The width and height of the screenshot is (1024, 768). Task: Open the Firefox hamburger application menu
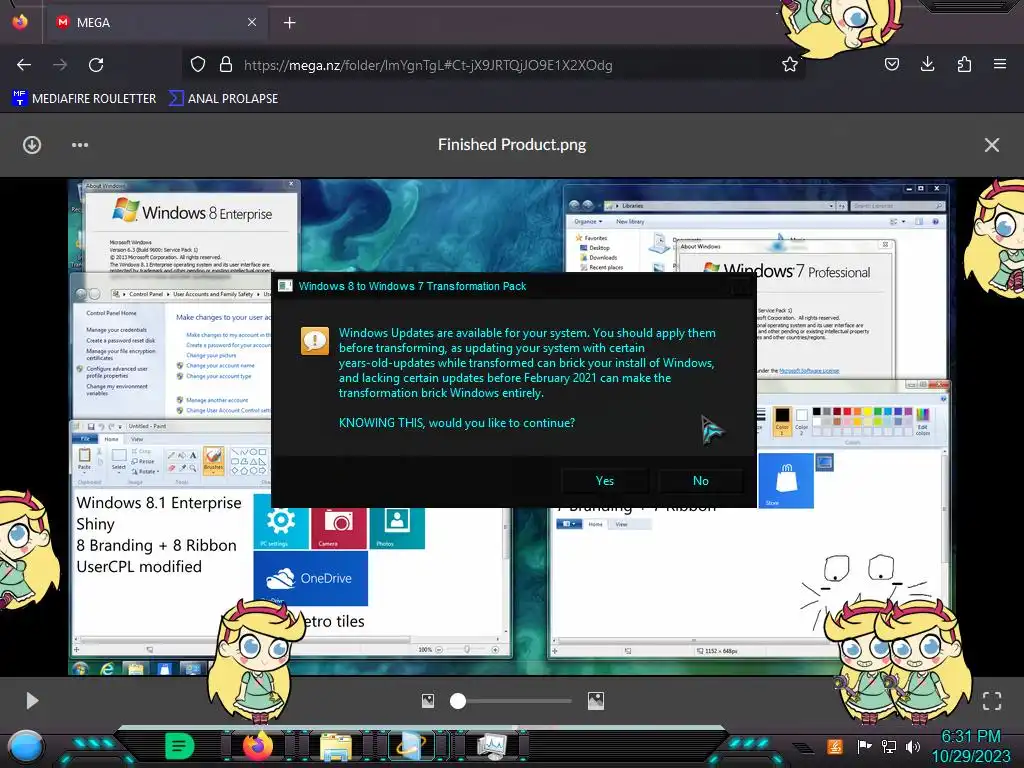pyautogui.click(x=1000, y=64)
